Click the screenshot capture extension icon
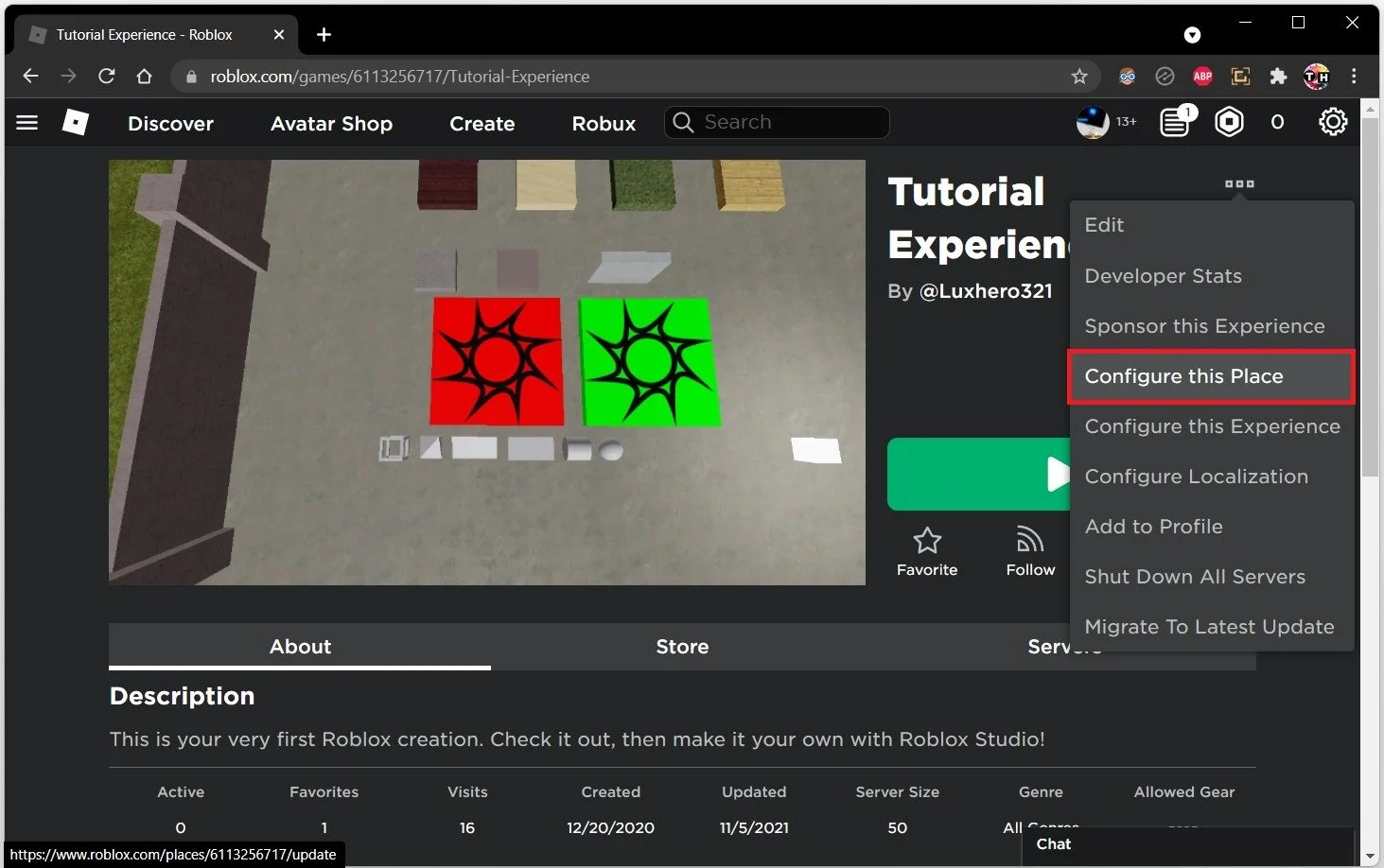 (x=1240, y=77)
